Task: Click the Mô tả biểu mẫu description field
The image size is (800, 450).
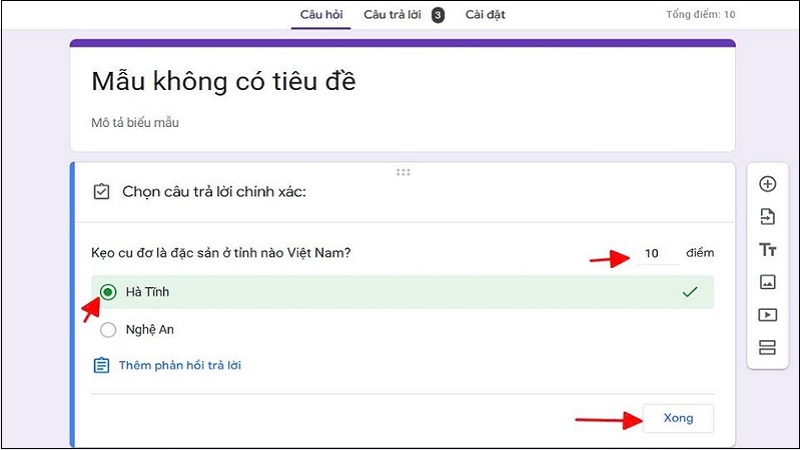Action: pos(135,122)
